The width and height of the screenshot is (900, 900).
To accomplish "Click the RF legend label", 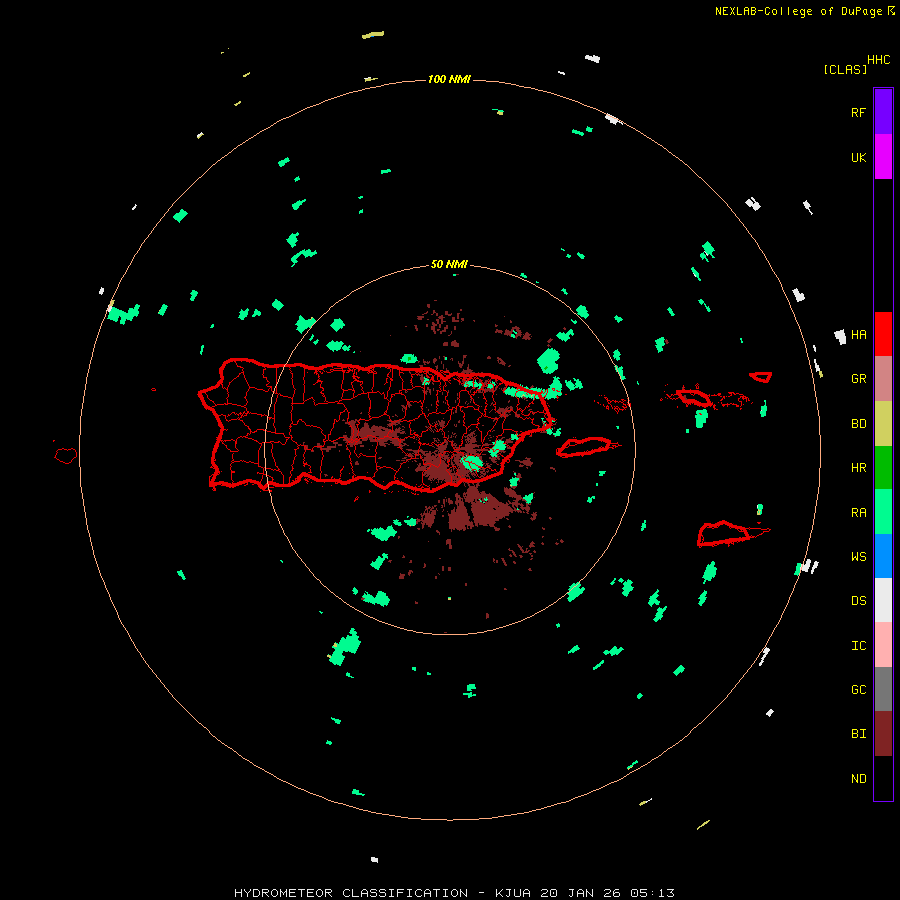I will [858, 112].
